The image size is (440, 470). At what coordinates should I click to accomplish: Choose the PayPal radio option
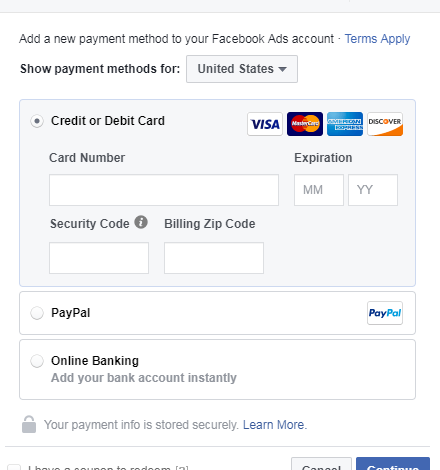[x=37, y=313]
